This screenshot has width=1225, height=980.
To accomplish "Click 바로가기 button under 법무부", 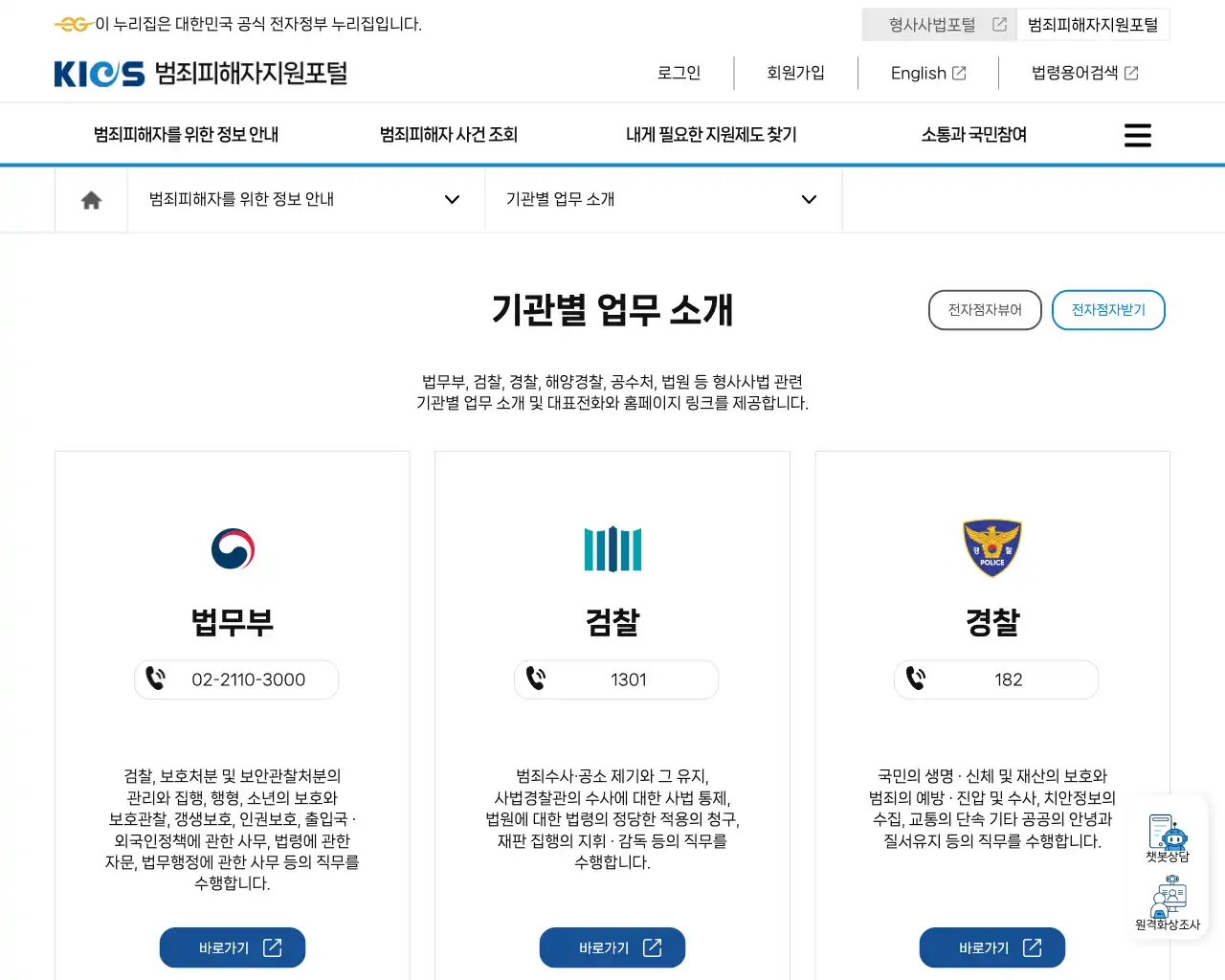I will 233,947.
